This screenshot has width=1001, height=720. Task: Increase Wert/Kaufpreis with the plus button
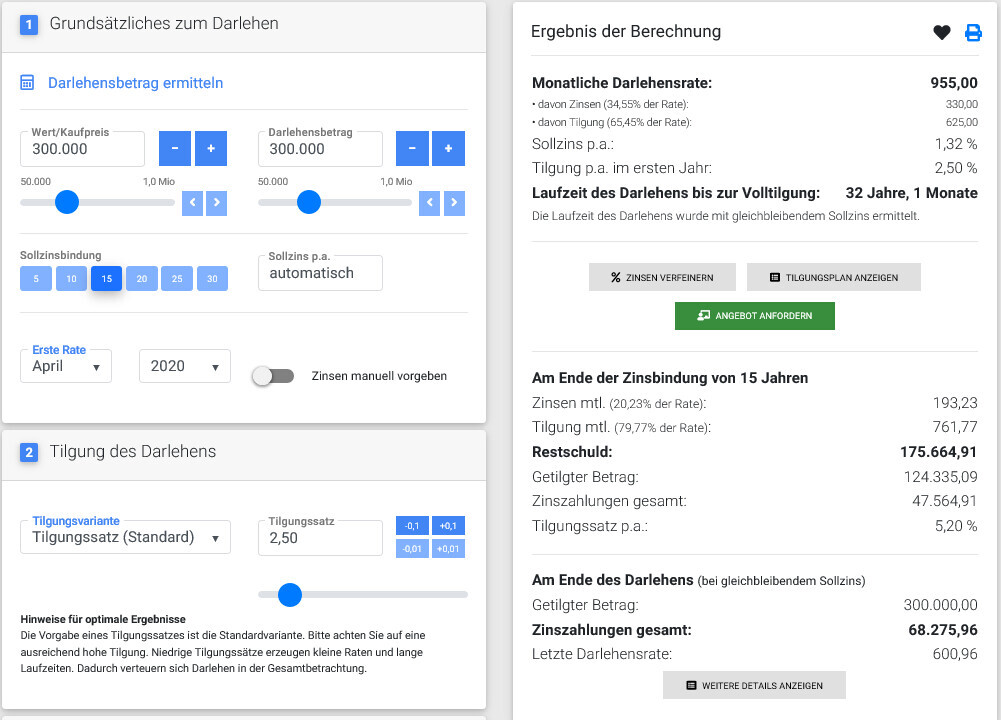pos(211,149)
